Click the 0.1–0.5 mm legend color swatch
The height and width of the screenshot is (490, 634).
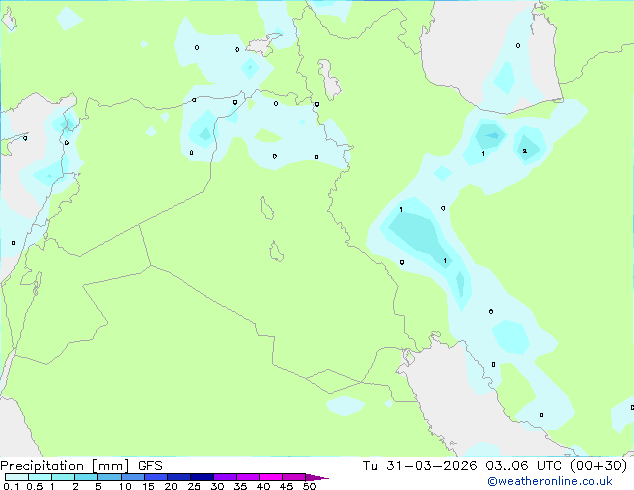click(x=17, y=477)
